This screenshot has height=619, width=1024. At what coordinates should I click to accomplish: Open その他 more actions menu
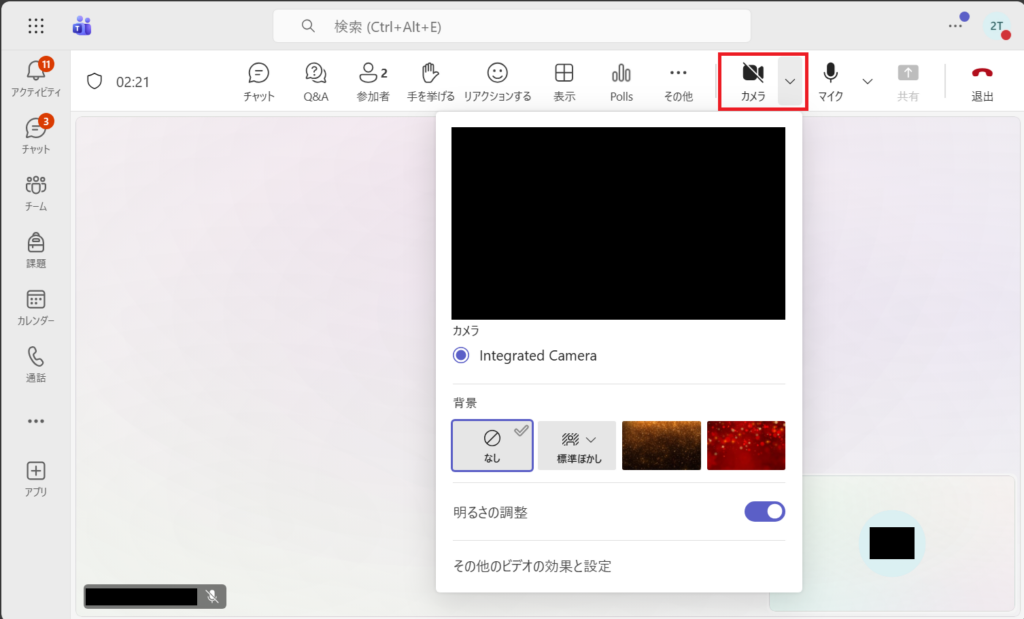point(678,81)
